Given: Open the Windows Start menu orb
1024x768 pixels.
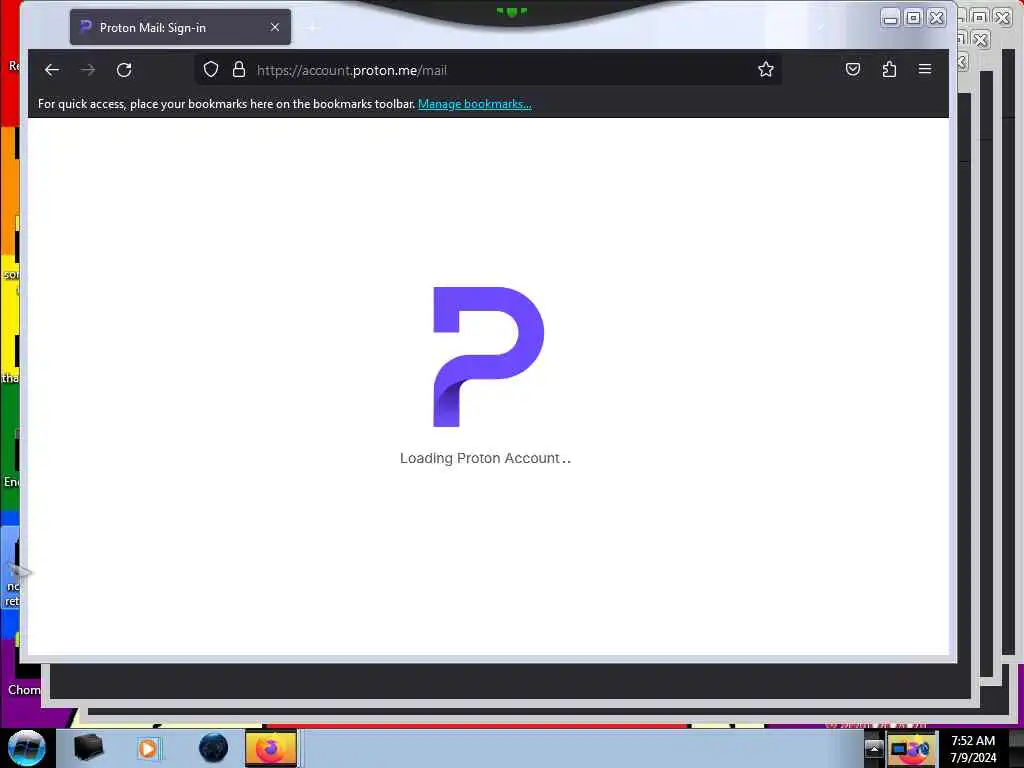Looking at the screenshot, I should point(26,748).
